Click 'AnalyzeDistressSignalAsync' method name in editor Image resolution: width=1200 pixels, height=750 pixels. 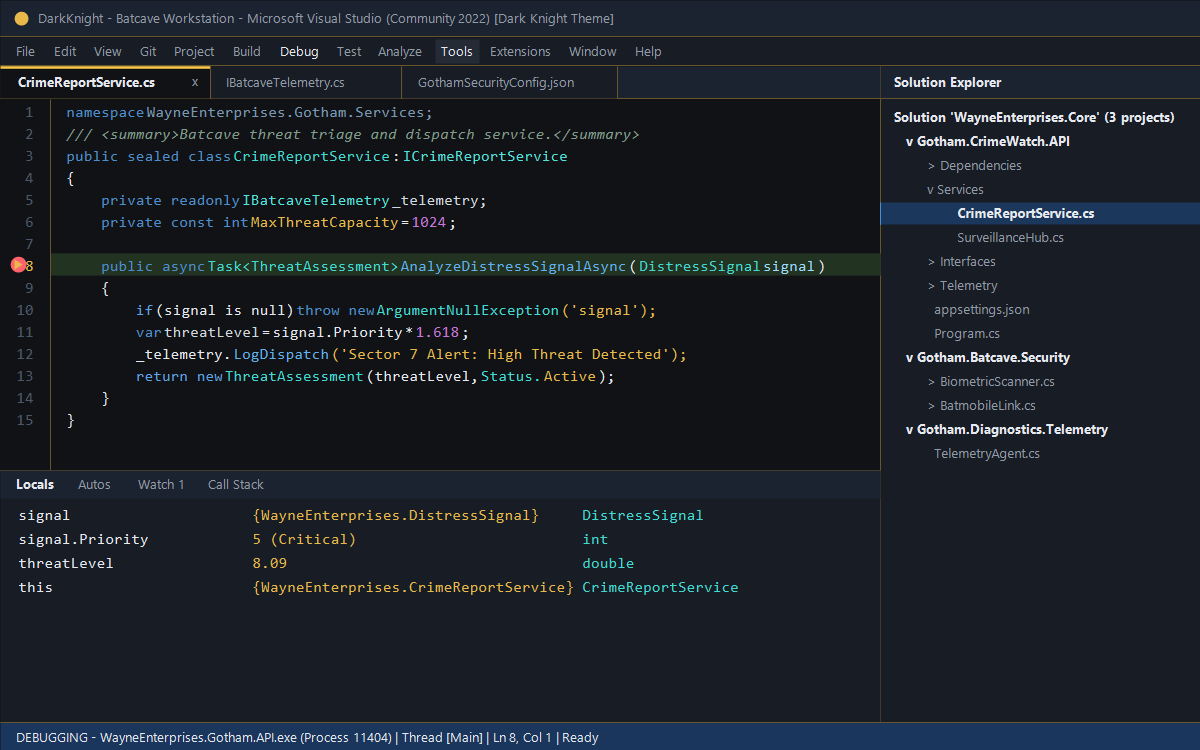click(512, 266)
